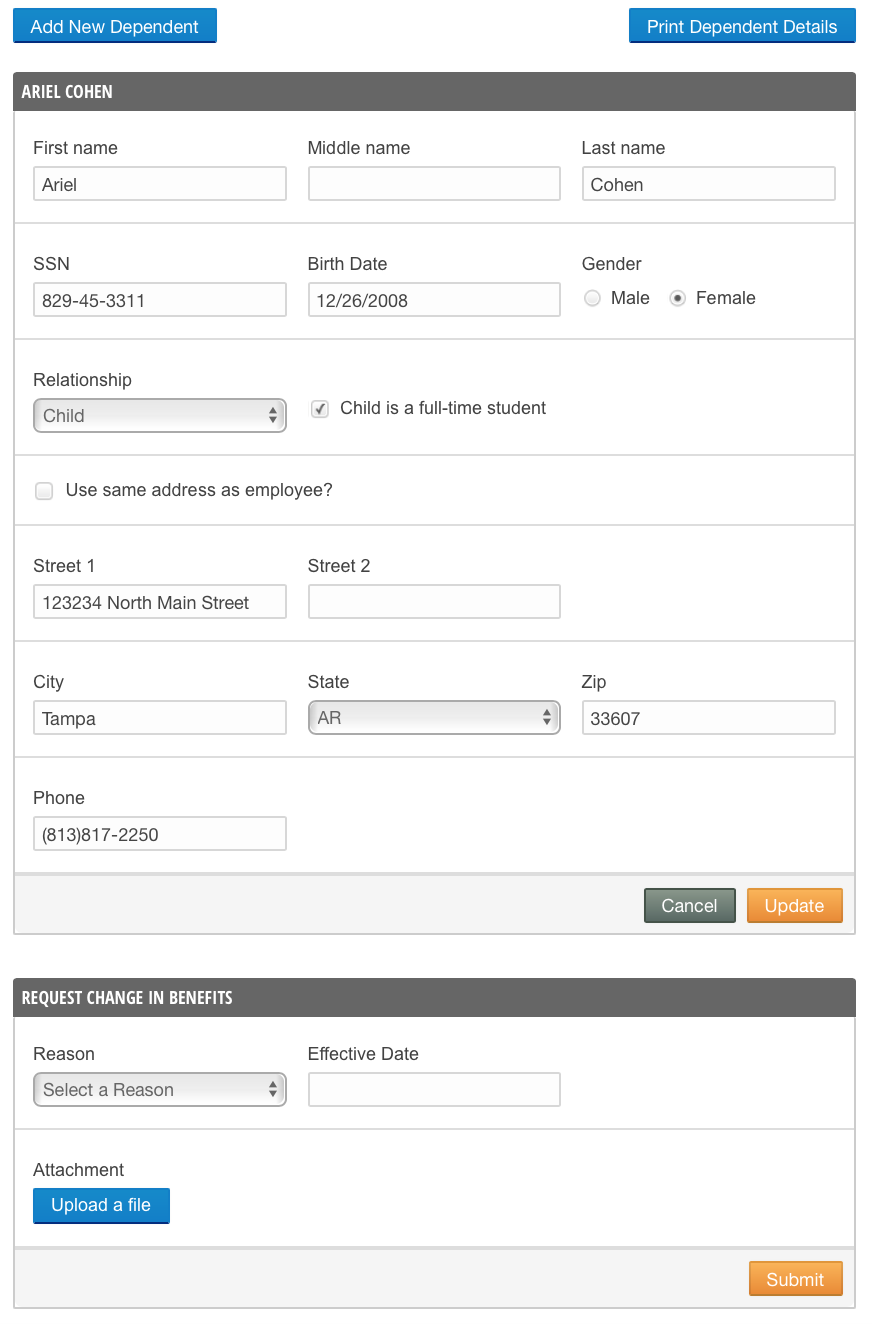Click the First name field

(160, 184)
